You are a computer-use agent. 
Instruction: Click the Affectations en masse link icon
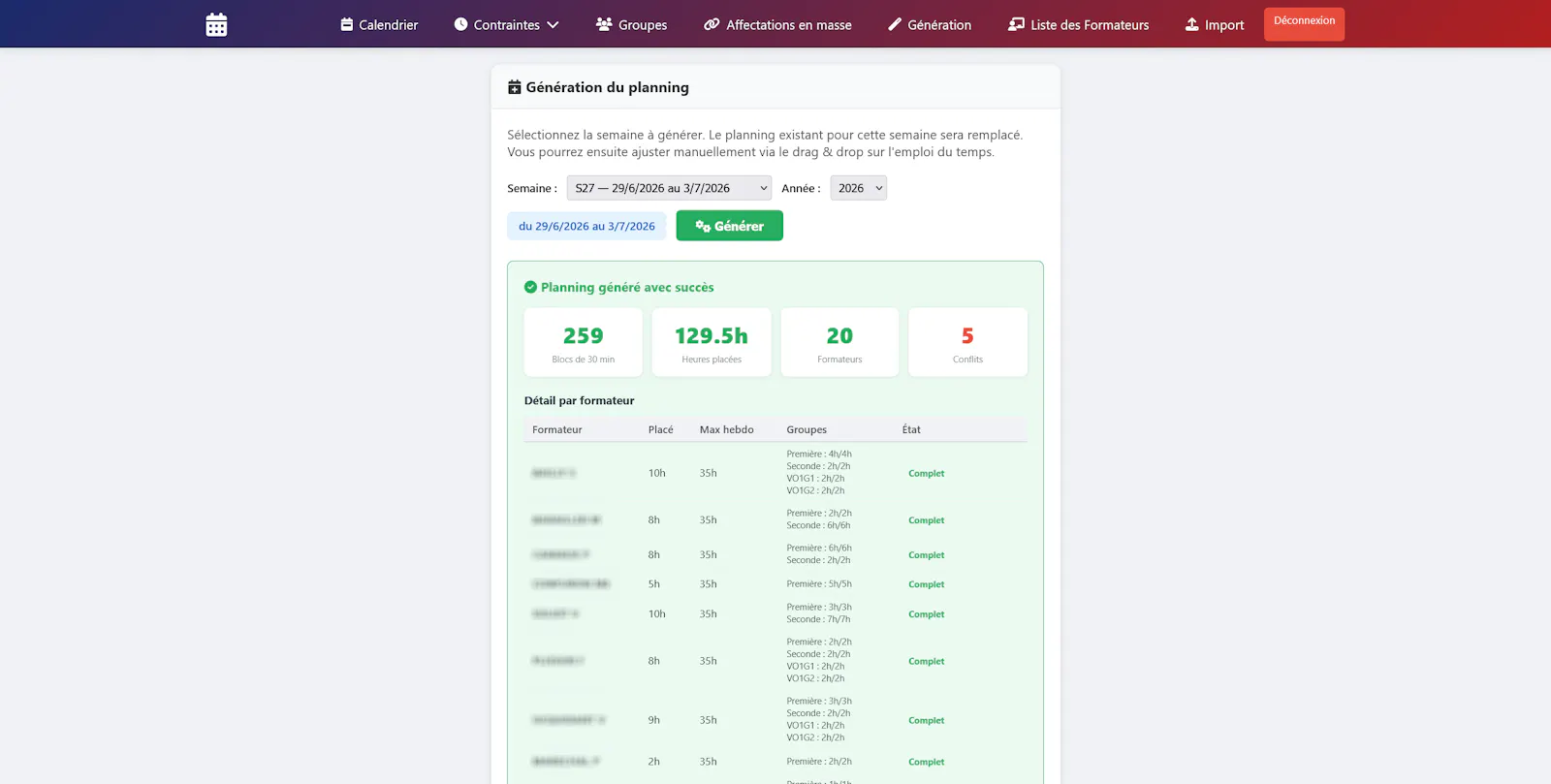(x=712, y=24)
